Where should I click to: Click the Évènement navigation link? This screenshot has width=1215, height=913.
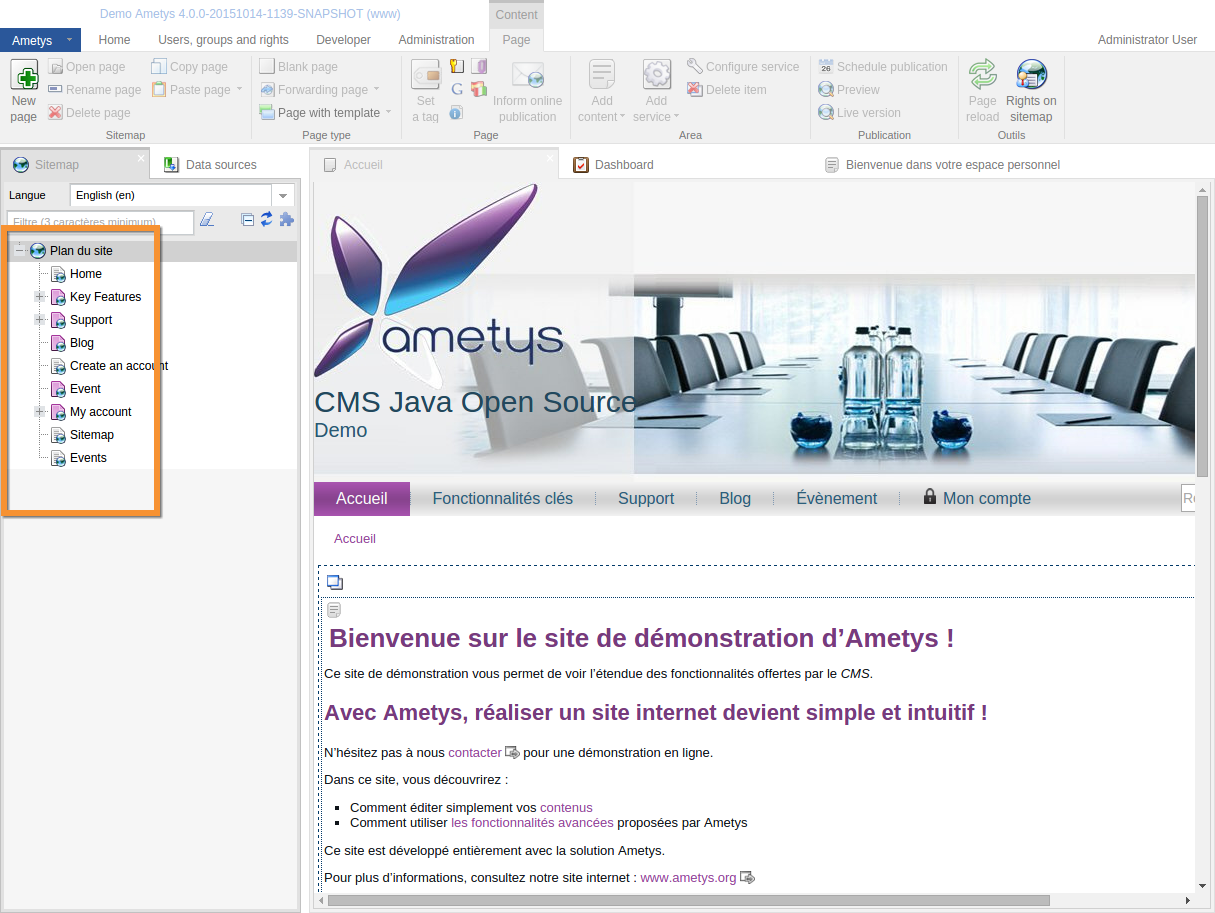(x=837, y=498)
